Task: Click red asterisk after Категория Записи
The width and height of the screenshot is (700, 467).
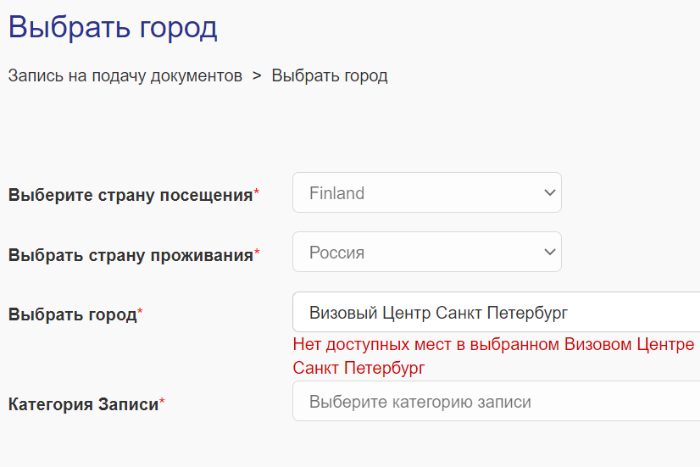Action: tap(162, 402)
